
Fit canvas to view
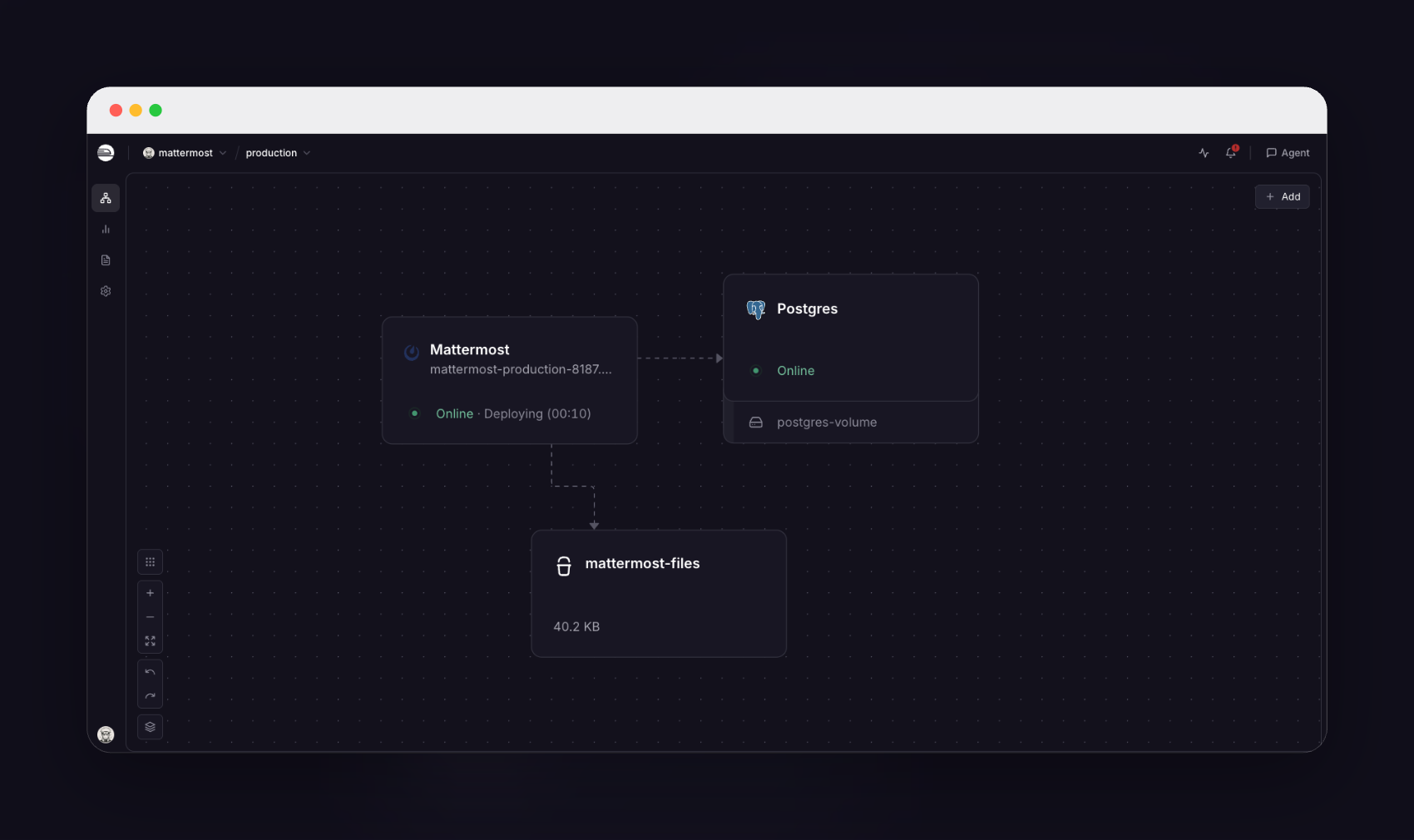click(x=150, y=641)
